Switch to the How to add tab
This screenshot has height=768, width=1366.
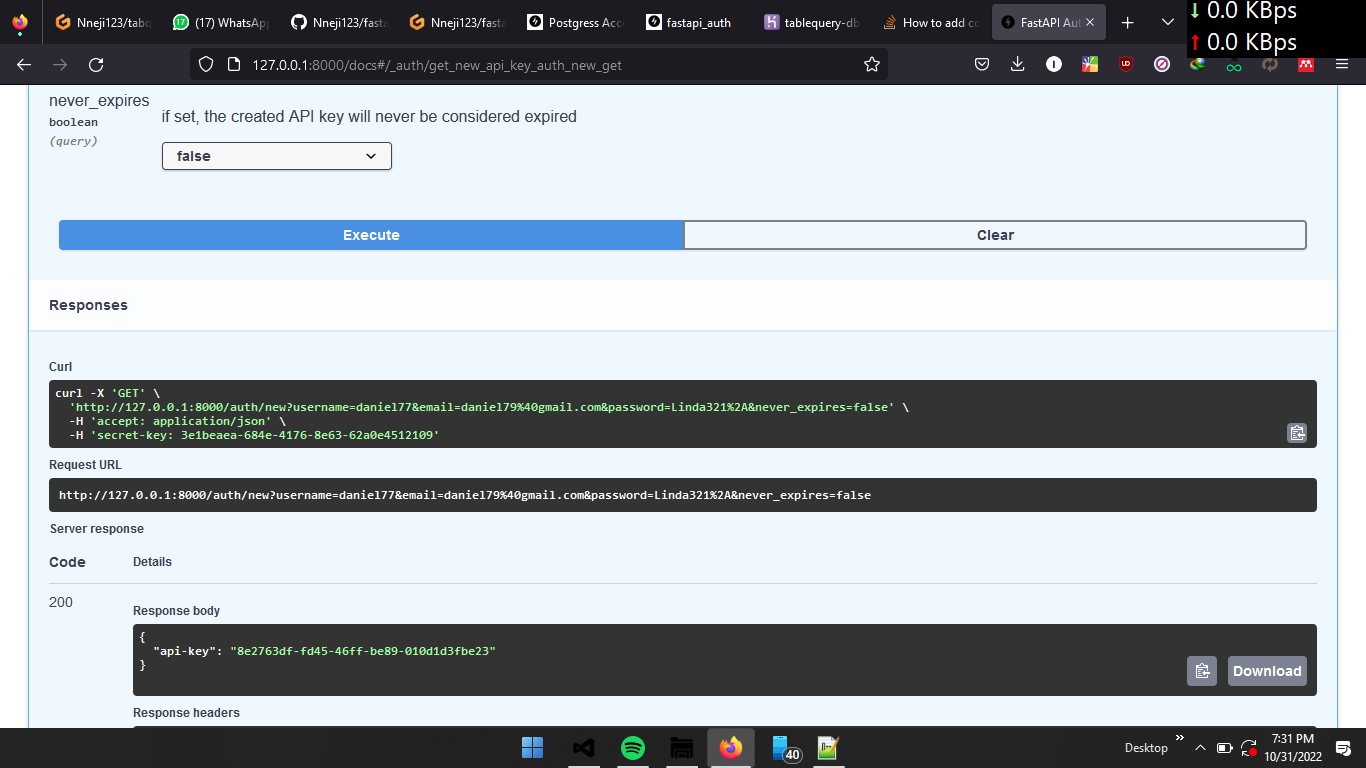point(930,22)
